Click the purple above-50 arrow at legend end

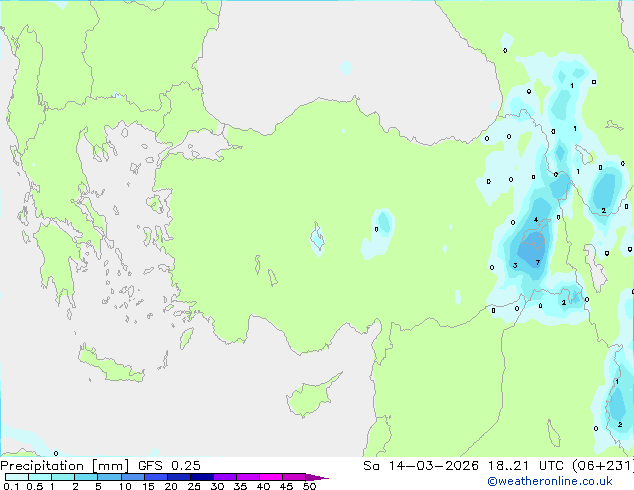click(317, 477)
